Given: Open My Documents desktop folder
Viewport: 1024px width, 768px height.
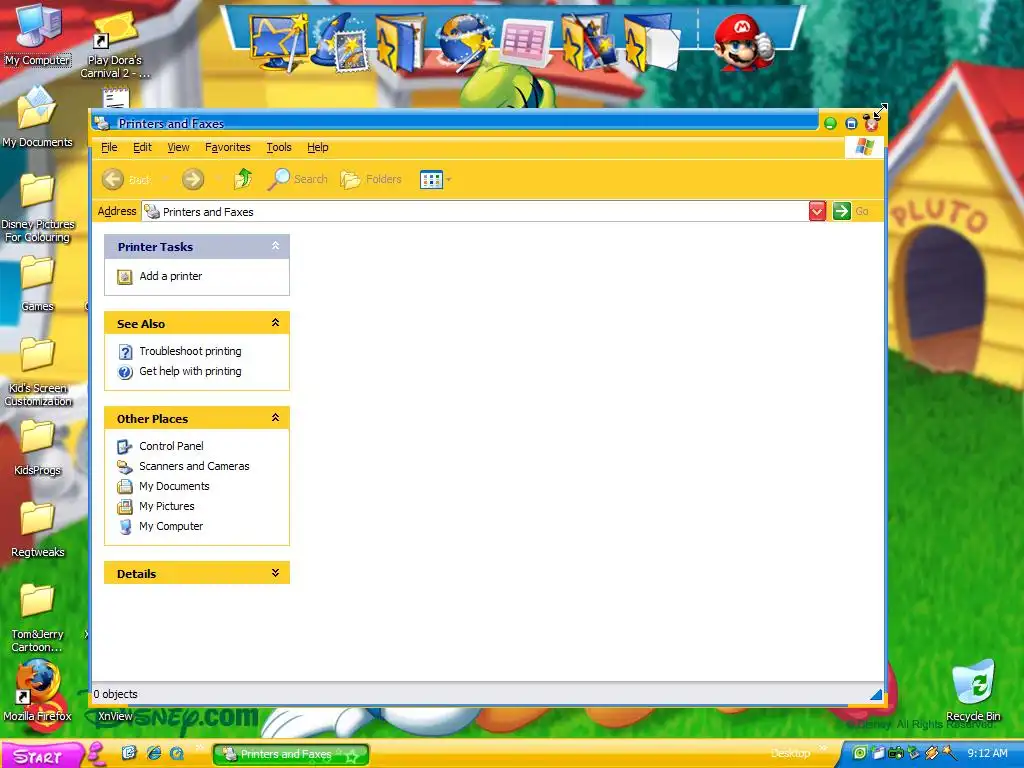Looking at the screenshot, I should [37, 118].
